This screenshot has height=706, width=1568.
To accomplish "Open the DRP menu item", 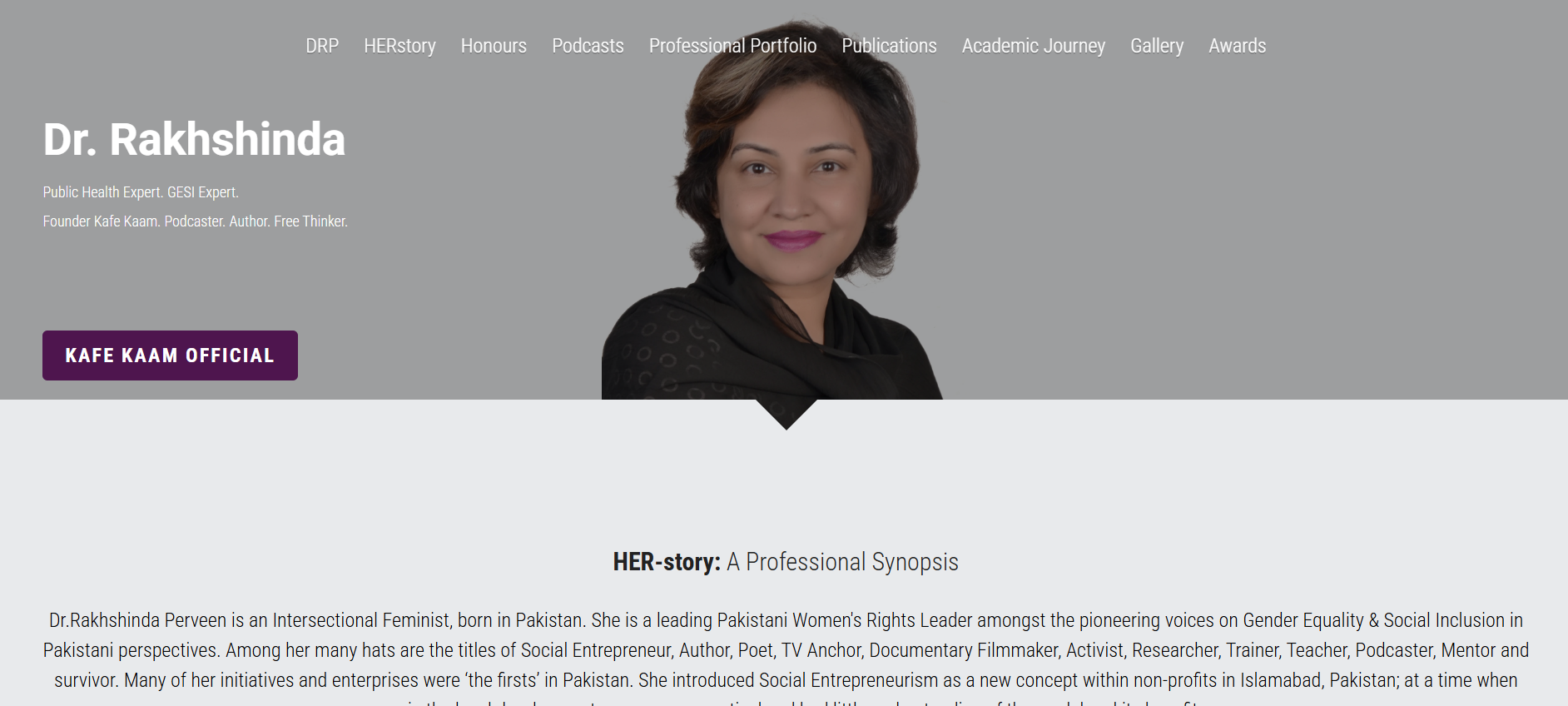I will pyautogui.click(x=321, y=46).
